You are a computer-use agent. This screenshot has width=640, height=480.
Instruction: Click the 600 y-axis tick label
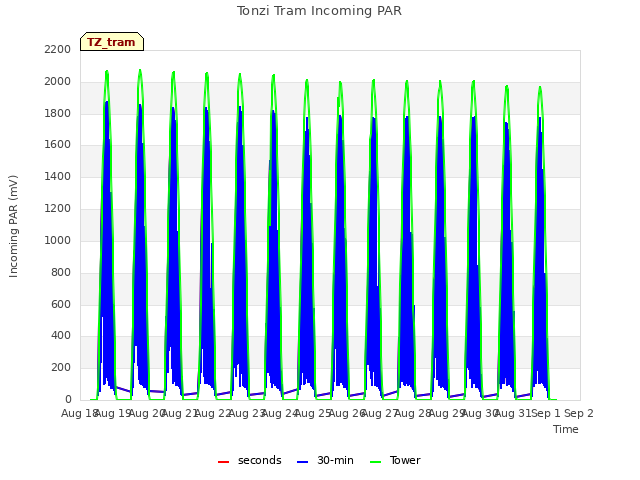(61, 304)
